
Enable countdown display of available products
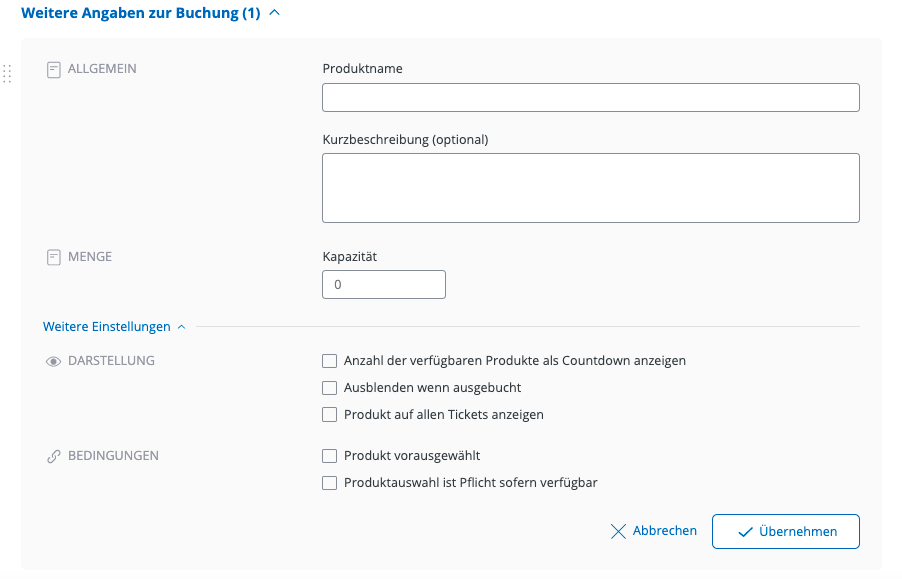click(x=329, y=361)
